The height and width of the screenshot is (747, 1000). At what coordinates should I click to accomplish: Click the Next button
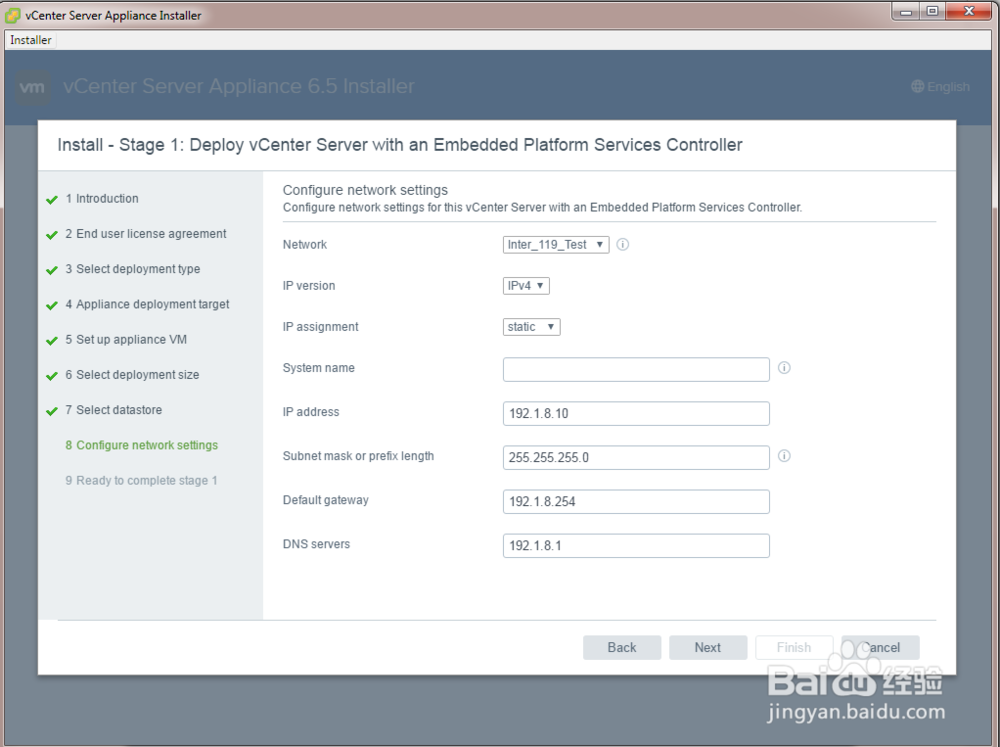tap(708, 647)
